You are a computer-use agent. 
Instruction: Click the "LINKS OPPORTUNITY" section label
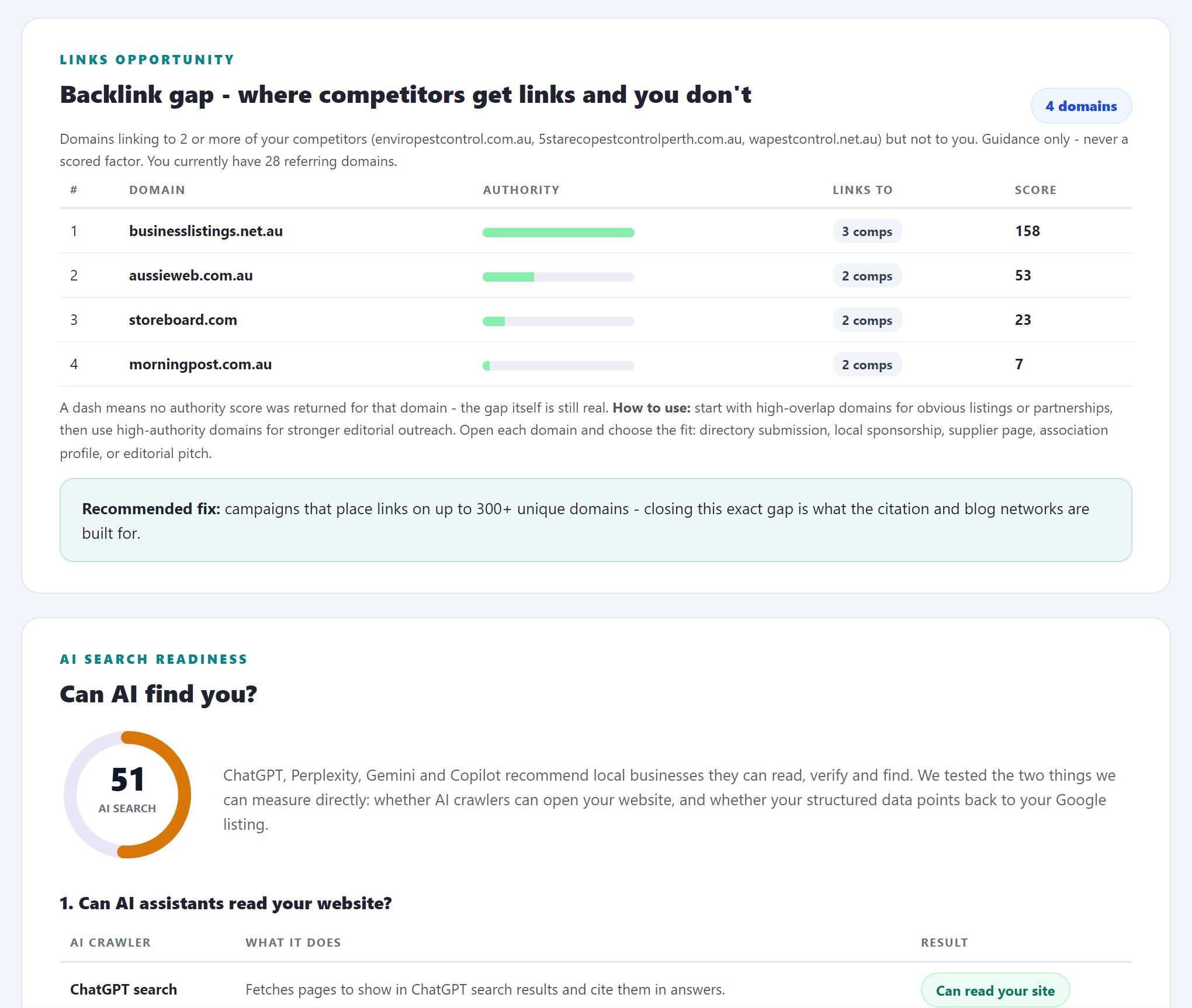pyautogui.click(x=147, y=60)
